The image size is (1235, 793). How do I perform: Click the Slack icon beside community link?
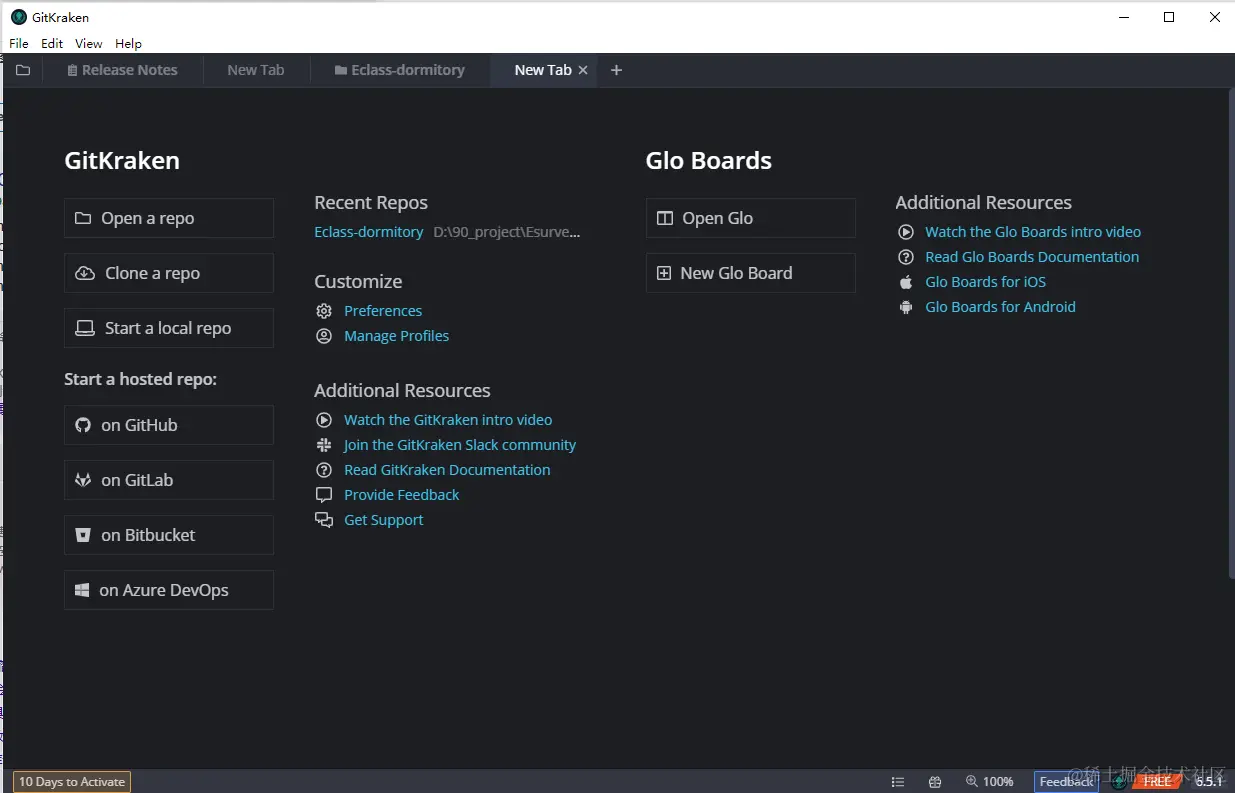(x=324, y=445)
